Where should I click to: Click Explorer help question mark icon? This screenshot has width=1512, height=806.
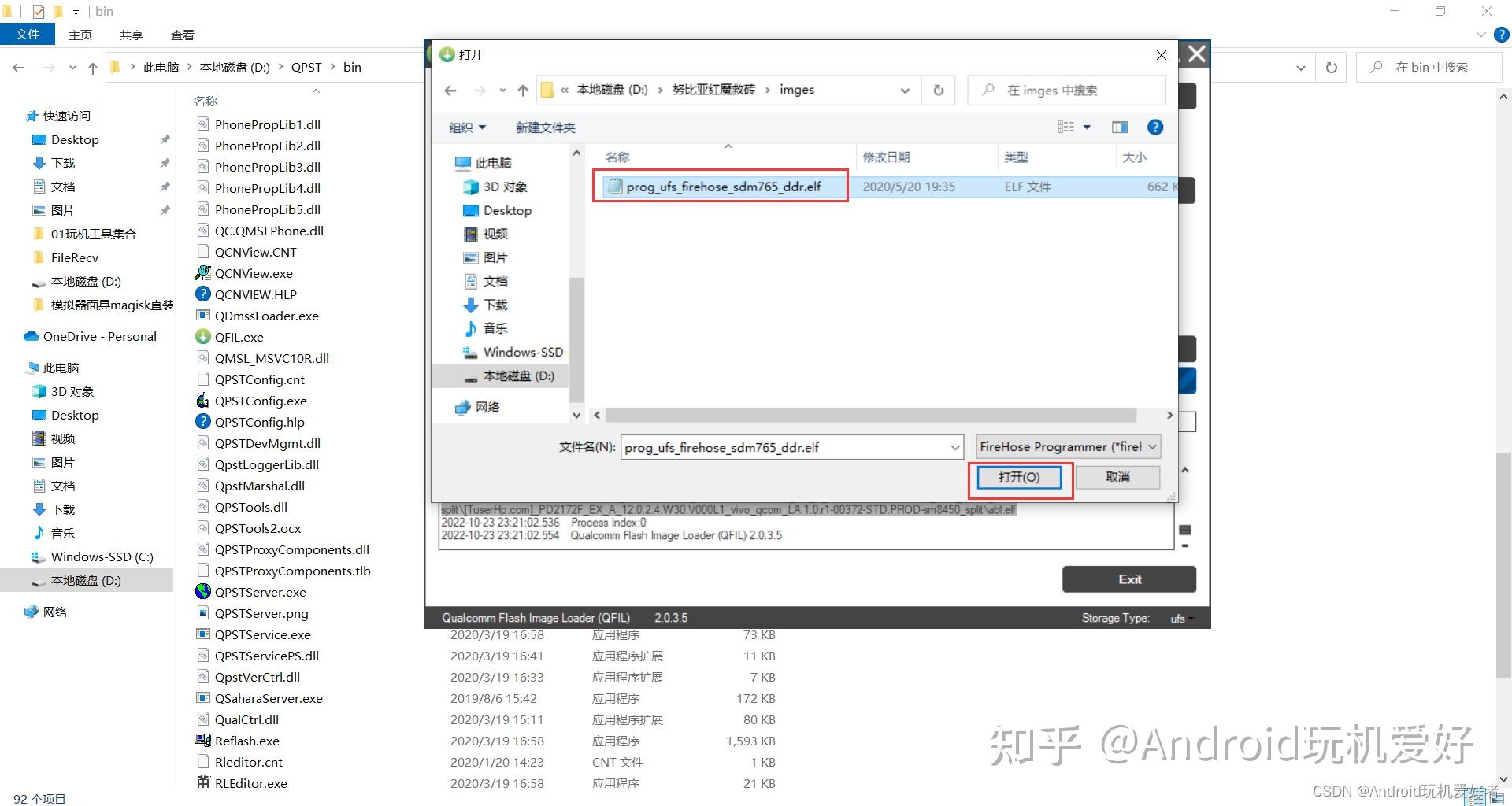click(1502, 35)
